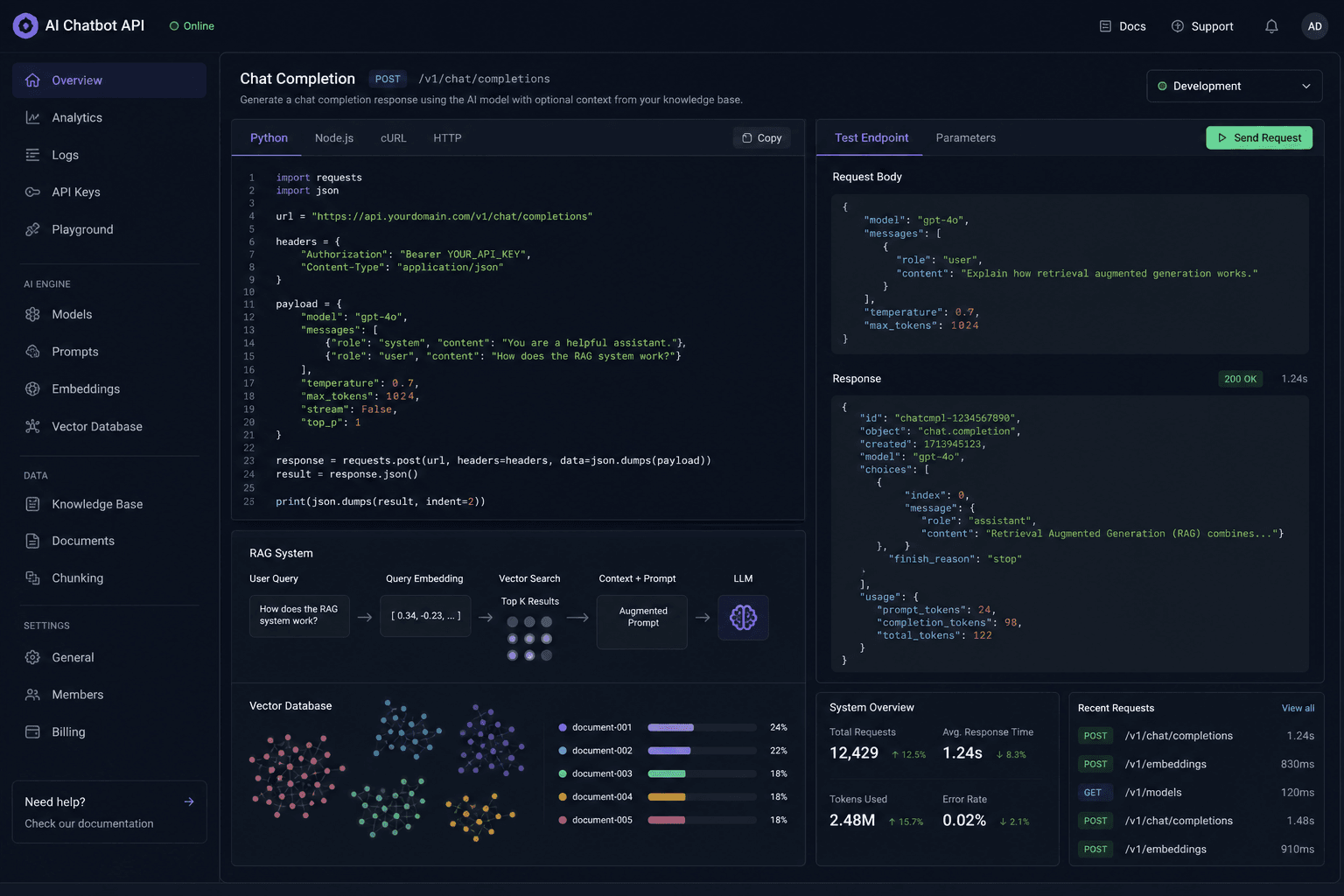Click the POST method badge beside Chat Completion
The image size is (1344, 896).
388,79
